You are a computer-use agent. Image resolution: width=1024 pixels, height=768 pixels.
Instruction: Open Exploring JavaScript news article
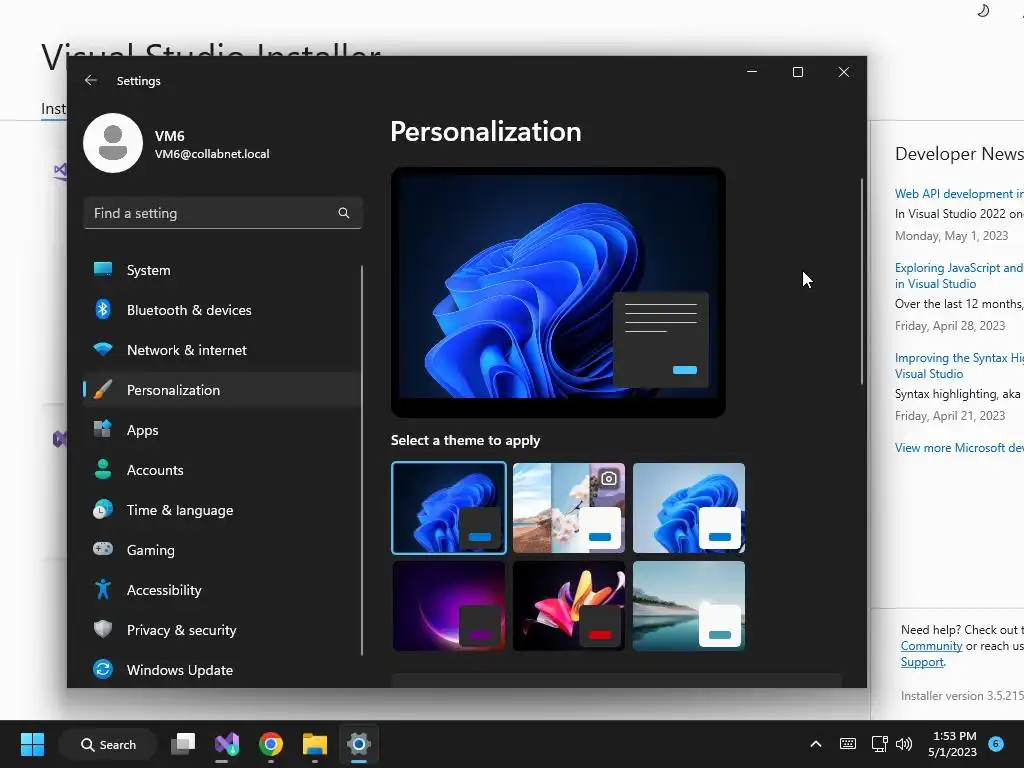(x=959, y=276)
